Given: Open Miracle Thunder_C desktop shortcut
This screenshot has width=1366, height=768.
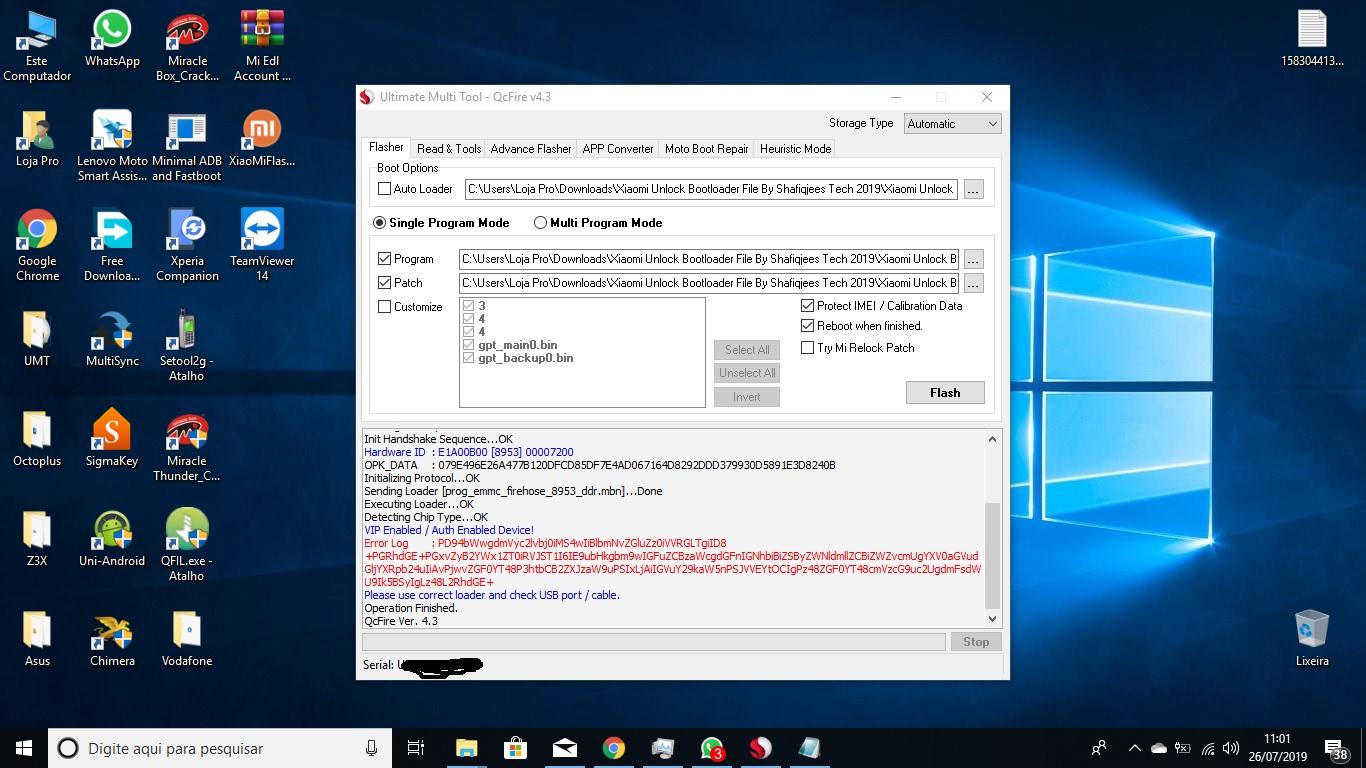Looking at the screenshot, I should pos(187,445).
